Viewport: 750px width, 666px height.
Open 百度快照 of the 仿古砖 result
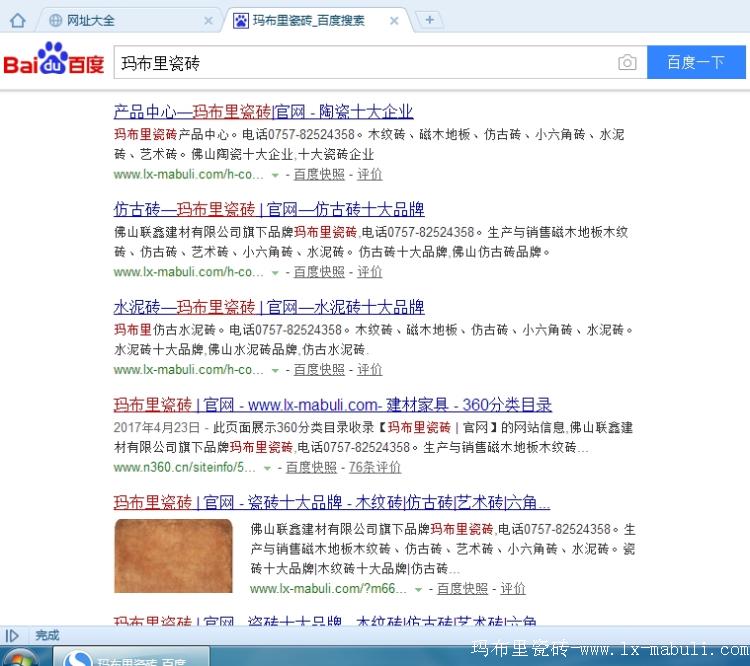(319, 272)
